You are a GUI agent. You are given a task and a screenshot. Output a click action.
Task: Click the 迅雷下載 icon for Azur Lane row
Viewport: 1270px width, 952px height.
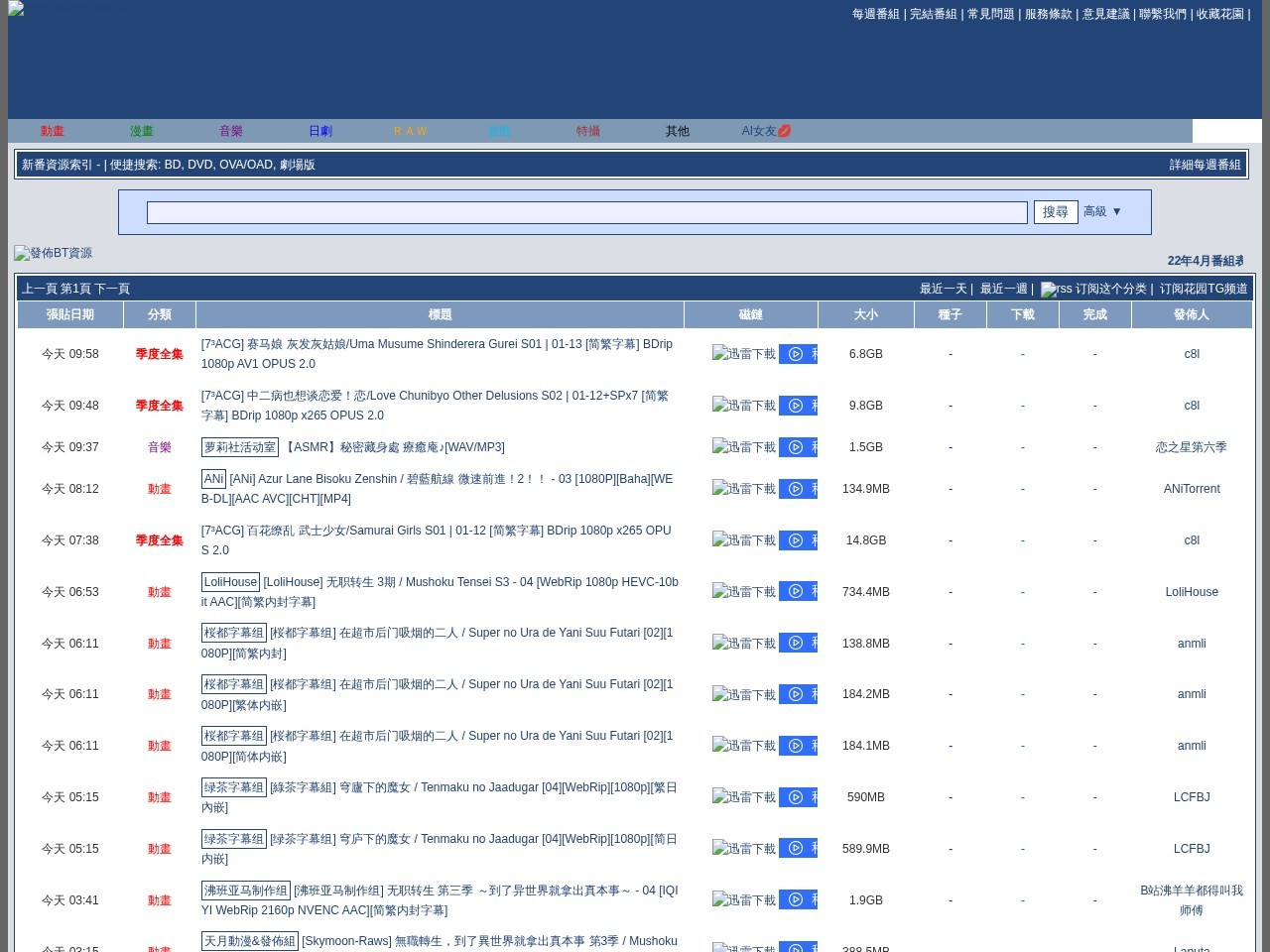pos(744,489)
